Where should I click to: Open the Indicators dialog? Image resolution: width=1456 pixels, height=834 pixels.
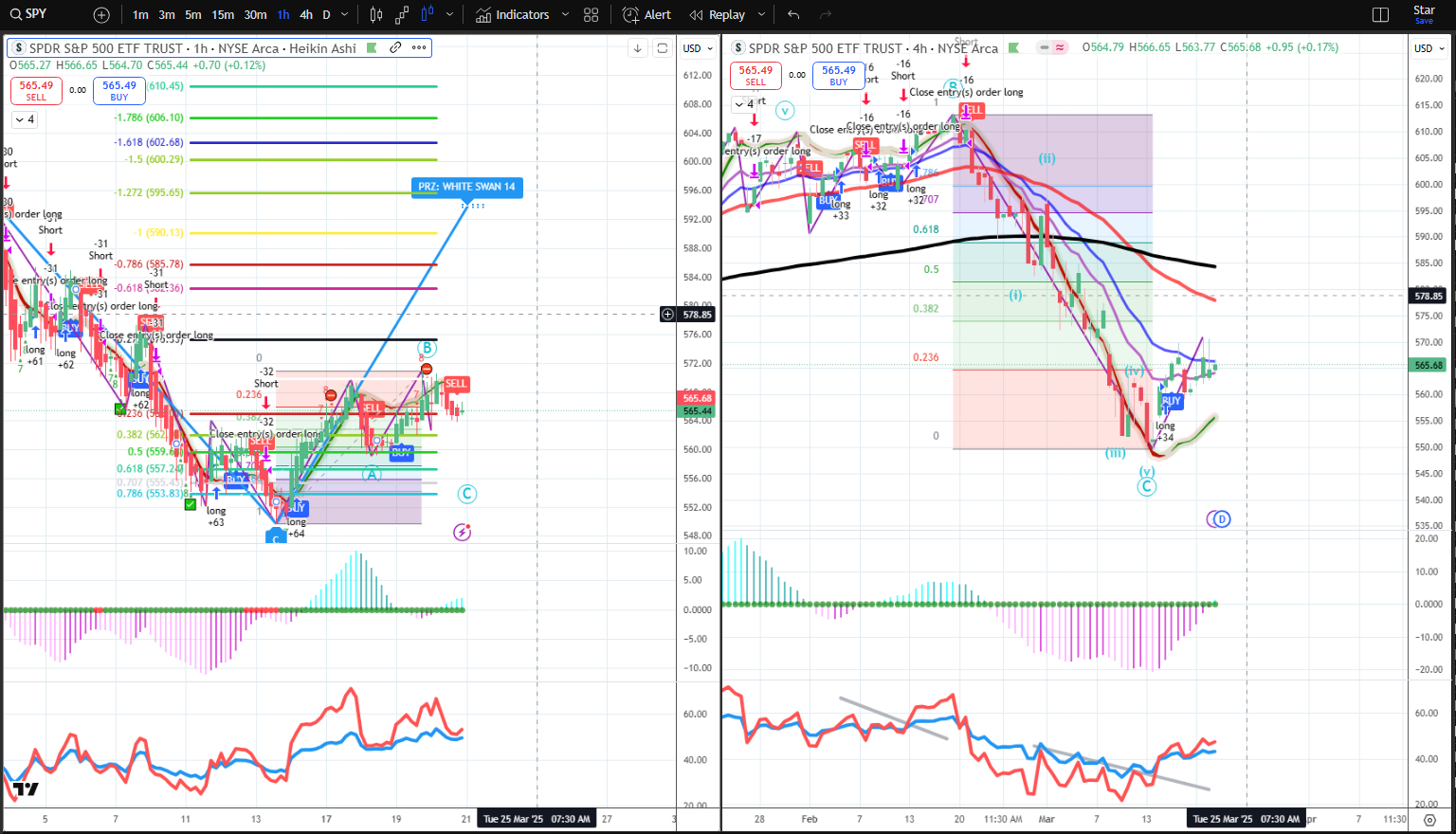coord(513,15)
